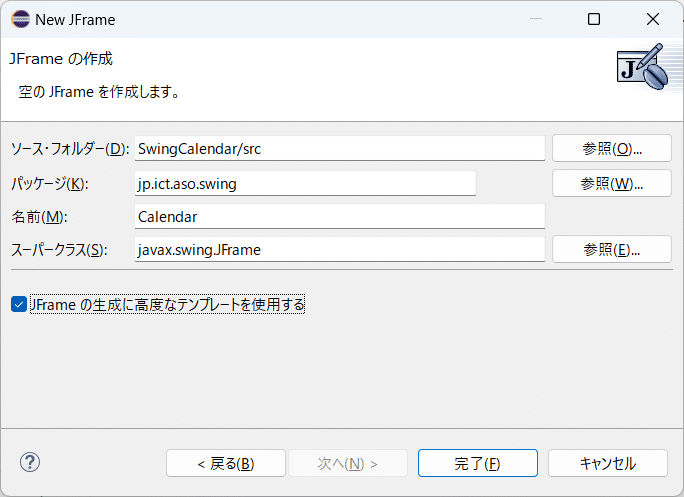
Task: Browse superclass with 参照(E) button
Action: [612, 250]
